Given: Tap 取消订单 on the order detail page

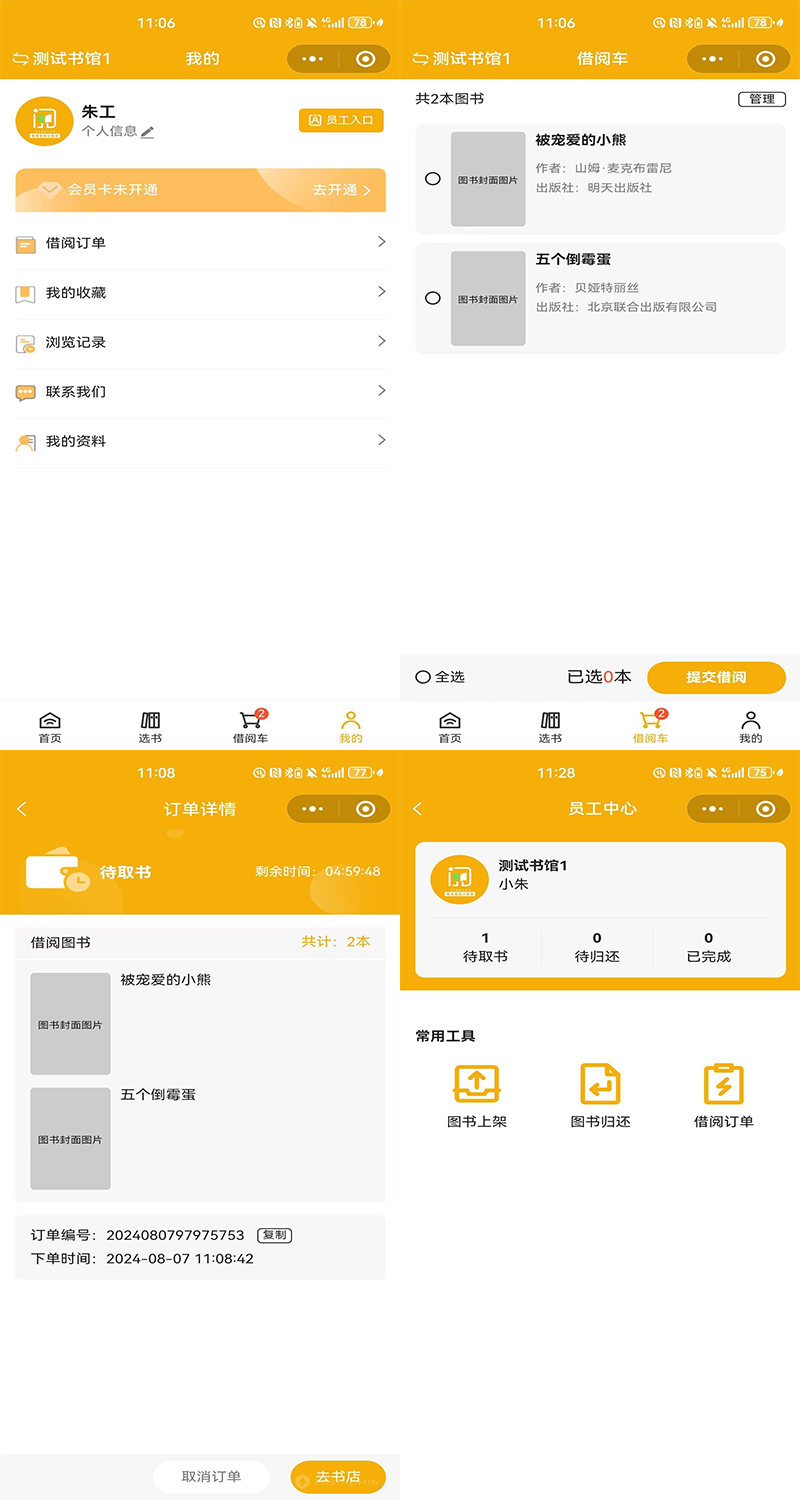Looking at the screenshot, I should coord(210,1476).
